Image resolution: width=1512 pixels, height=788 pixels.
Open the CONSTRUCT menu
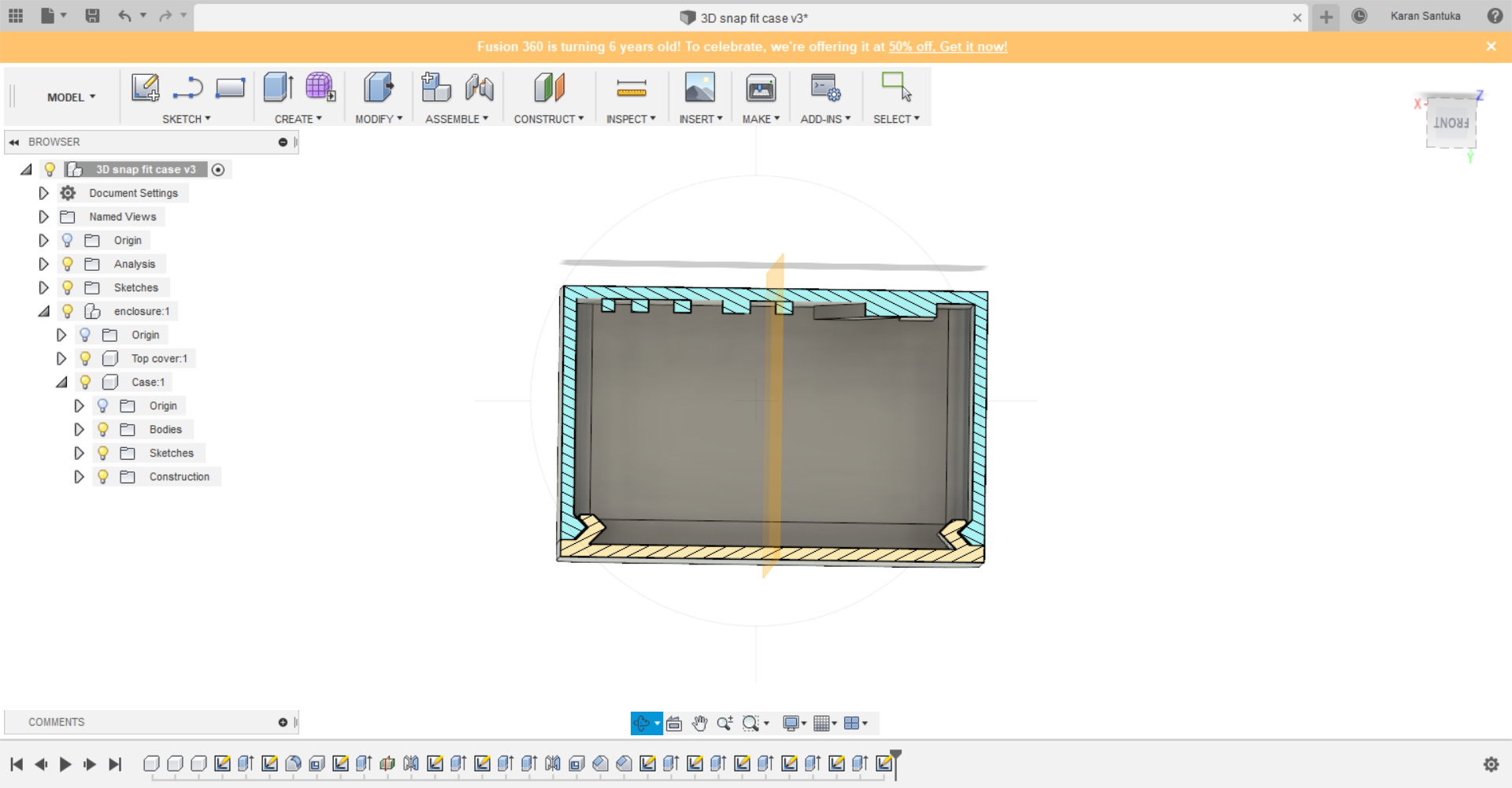pyautogui.click(x=549, y=119)
